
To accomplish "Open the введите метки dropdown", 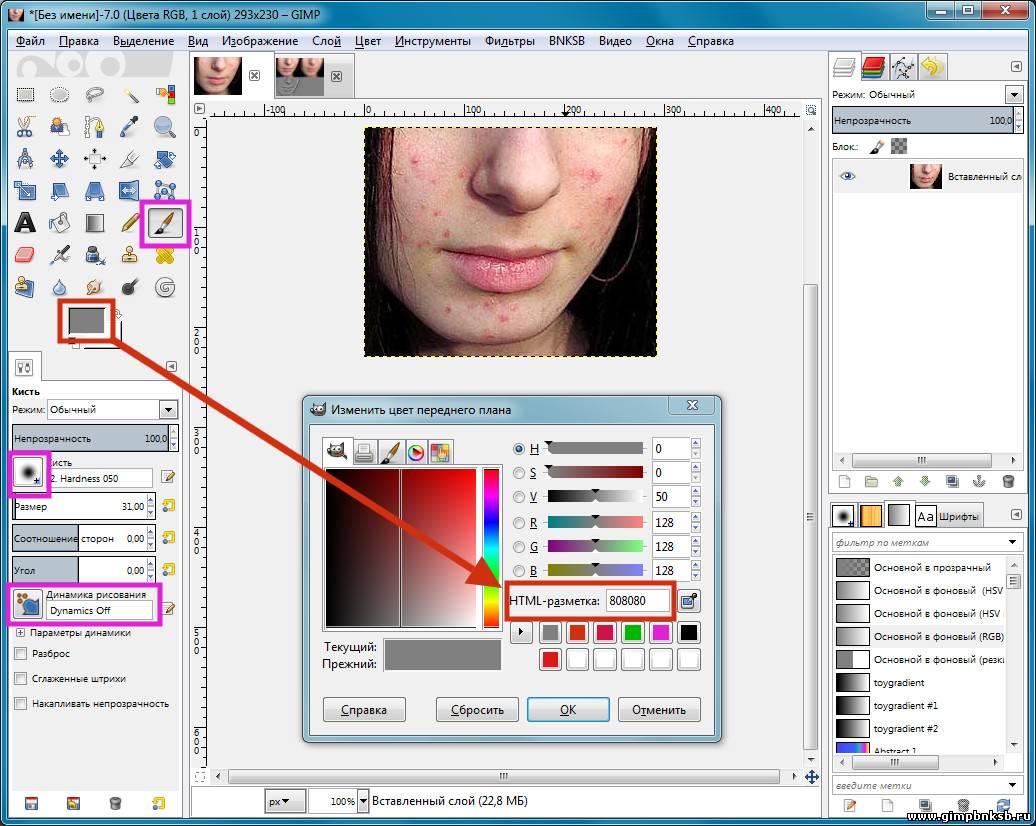I will click(1012, 785).
